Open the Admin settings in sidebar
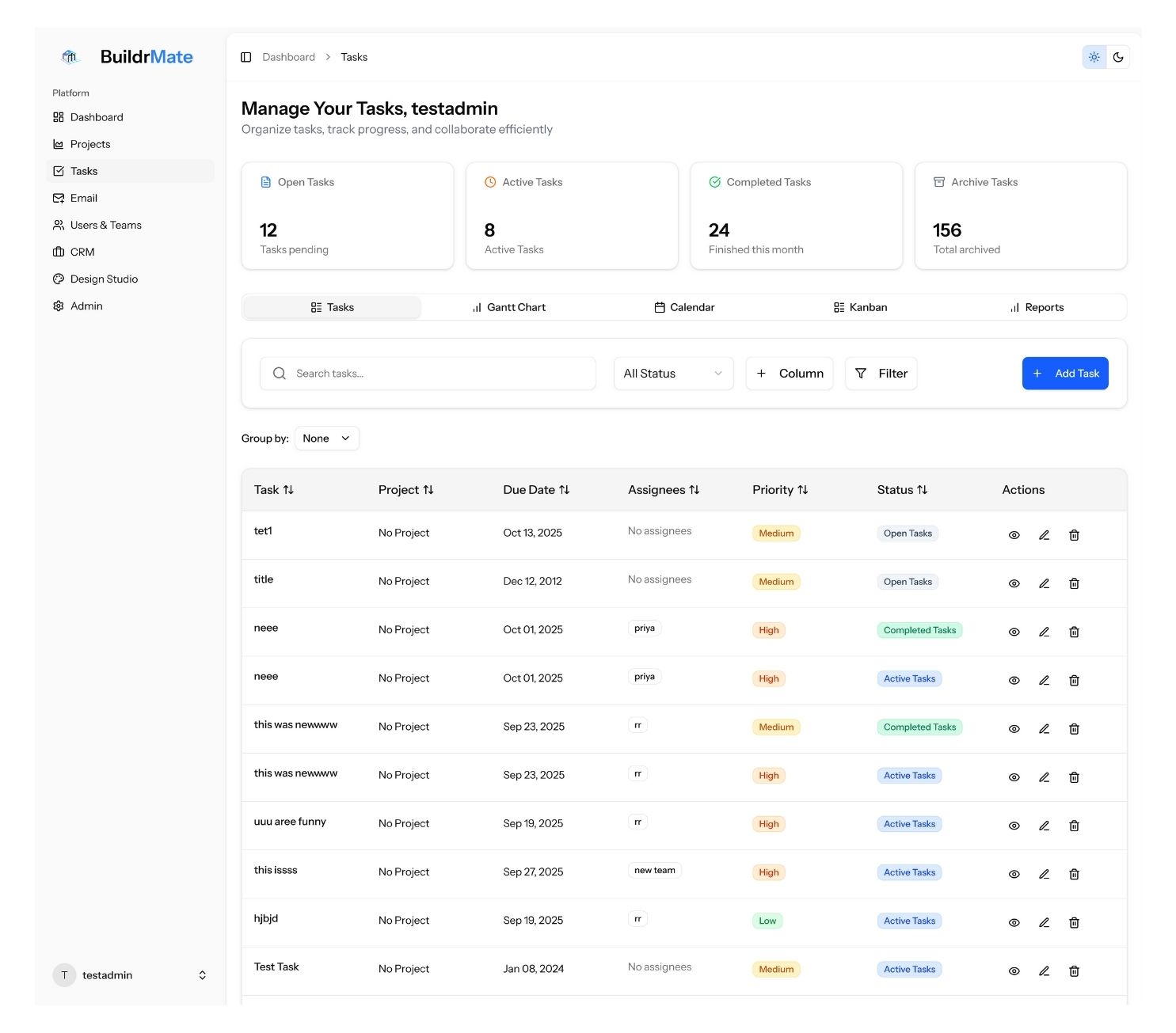 86,306
